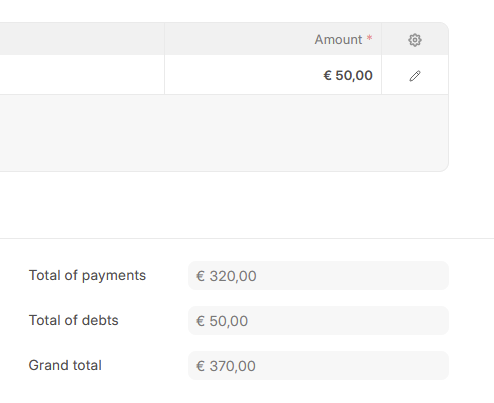Viewport: 494px width, 403px height.
Task: Focus the Total of payments € 320,00 field
Action: click(318, 276)
